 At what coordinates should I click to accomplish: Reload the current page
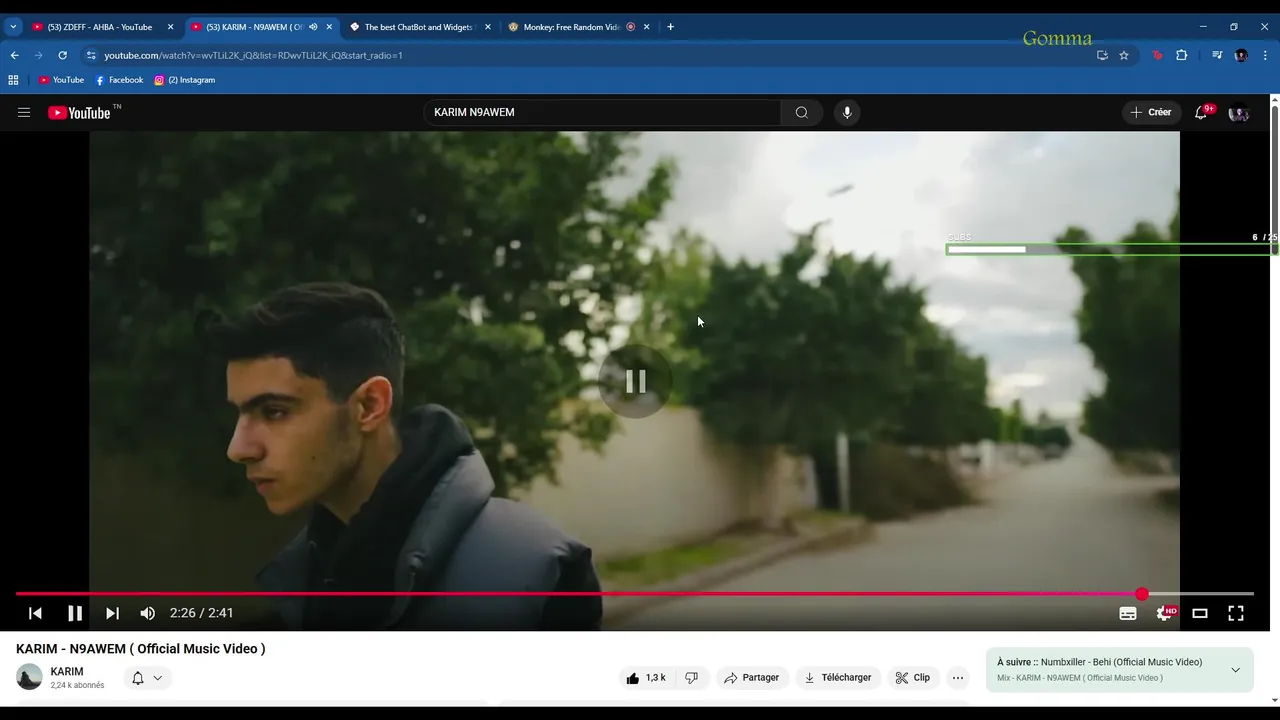click(62, 55)
